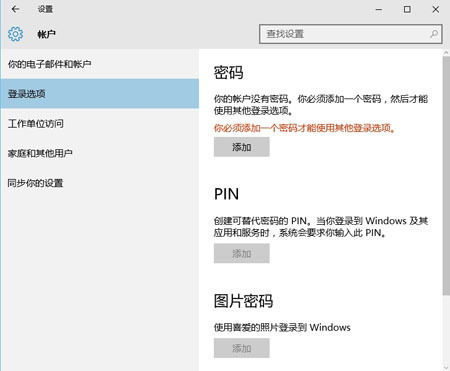Click the scrollbar down arrow
Screen dimensions: 450x371
coord(446,368)
